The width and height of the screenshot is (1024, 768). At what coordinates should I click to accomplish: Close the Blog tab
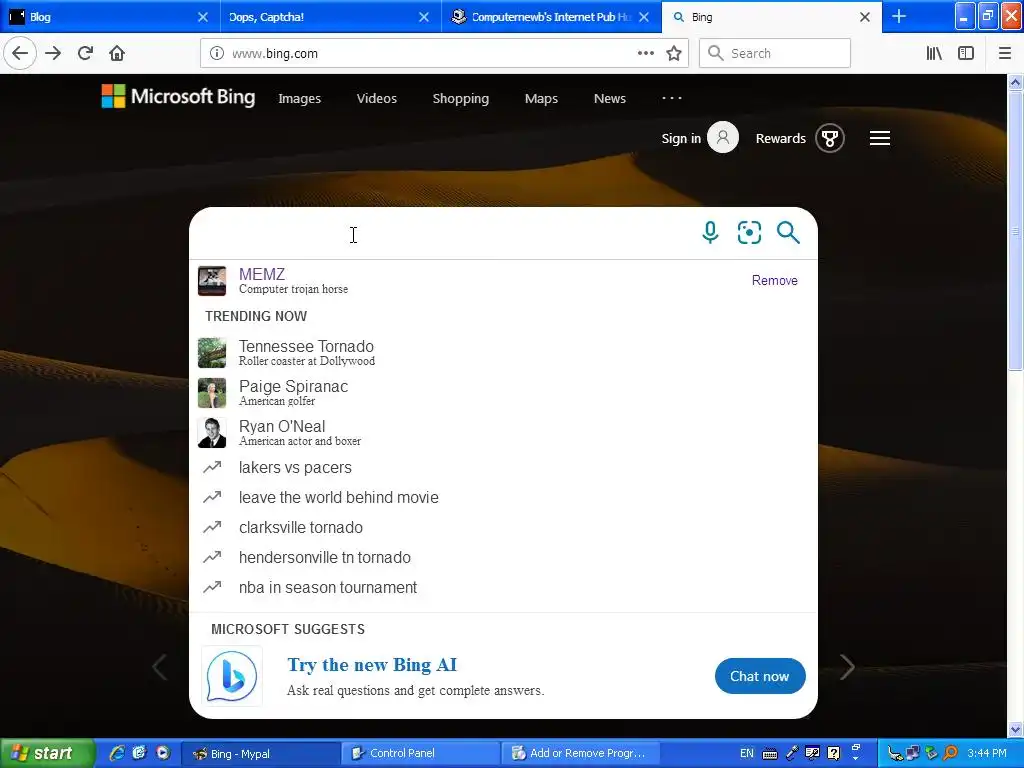[x=202, y=17]
